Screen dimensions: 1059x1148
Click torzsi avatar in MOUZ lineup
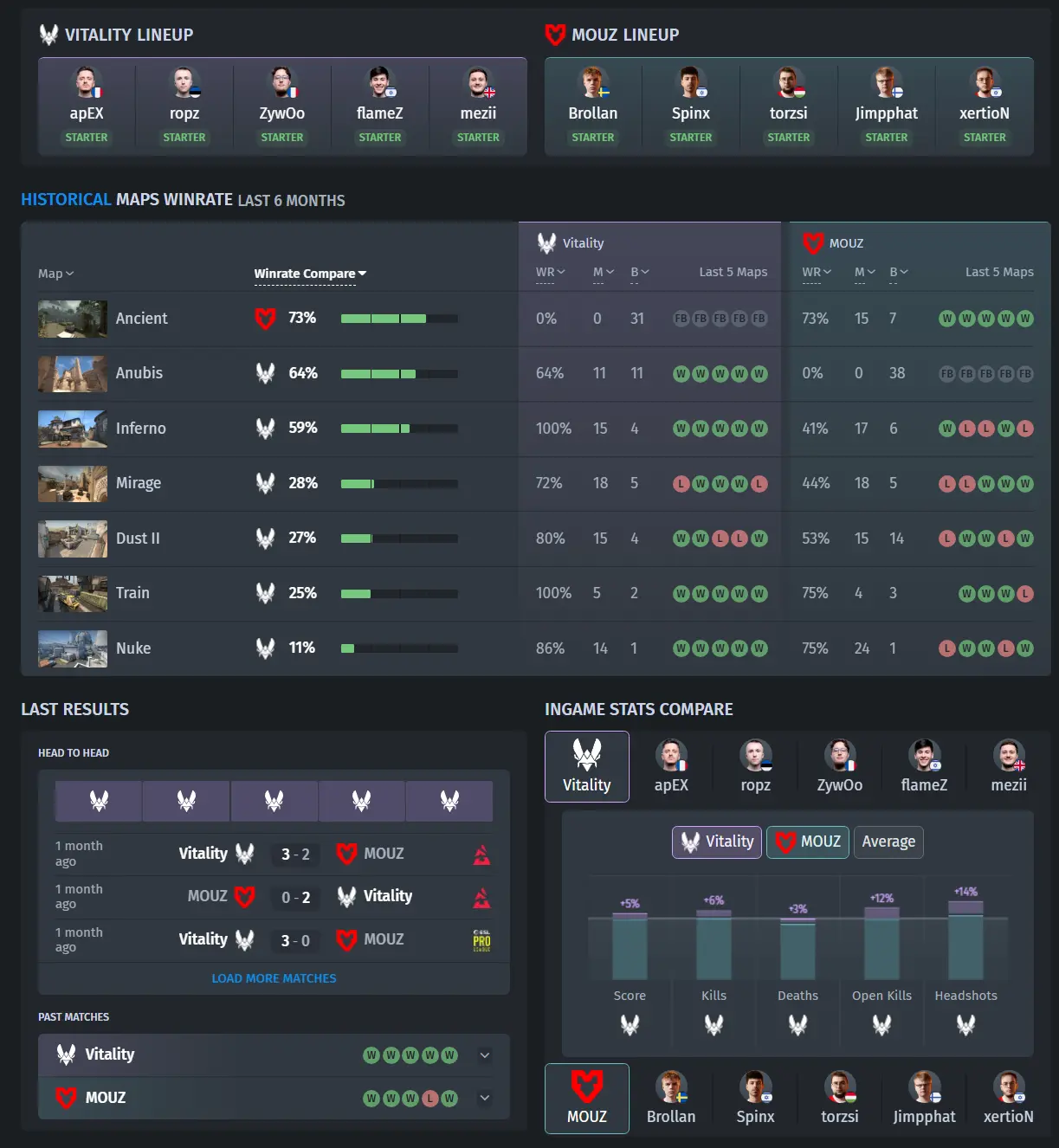[789, 83]
